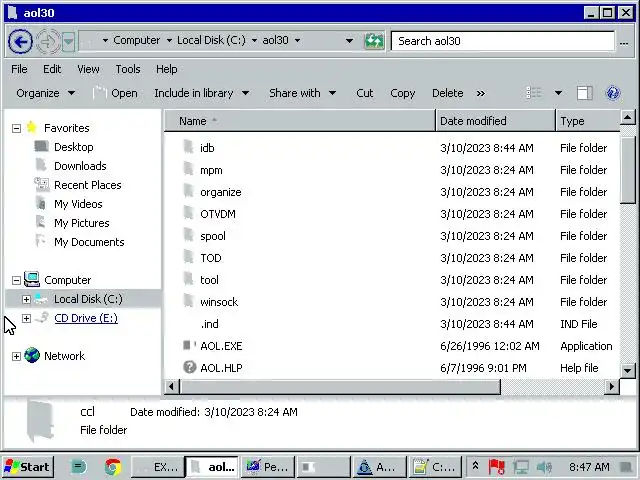Select the AOL.EXE application icon

coord(189,345)
